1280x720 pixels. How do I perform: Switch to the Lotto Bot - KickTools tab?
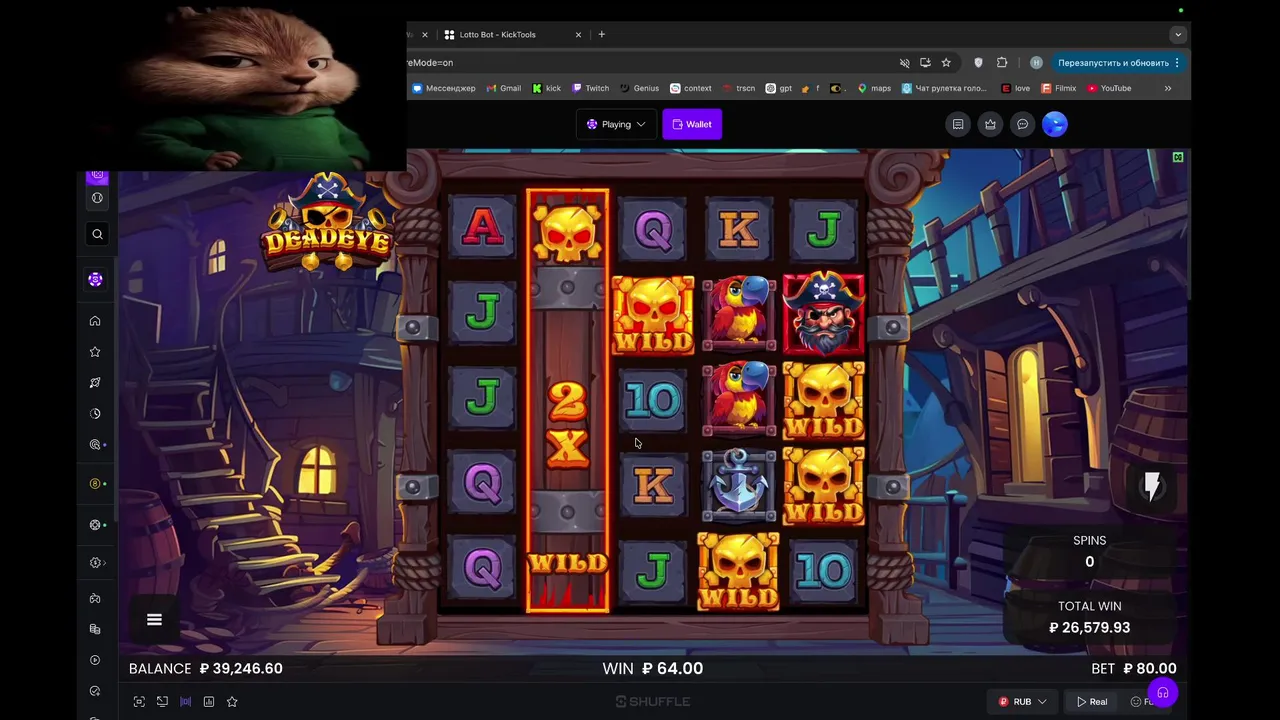point(511,35)
